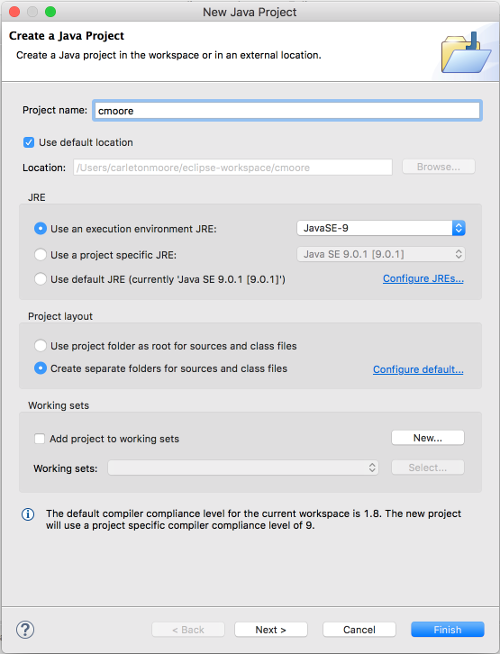Viewport: 500px width, 654px height.
Task: Open the Configure default link
Action: tap(418, 370)
